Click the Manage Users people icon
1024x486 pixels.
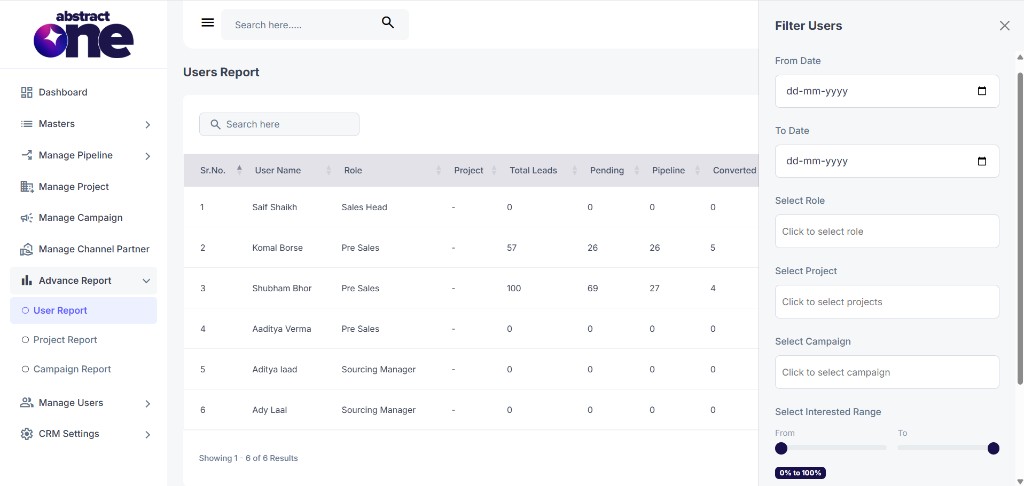click(x=27, y=402)
